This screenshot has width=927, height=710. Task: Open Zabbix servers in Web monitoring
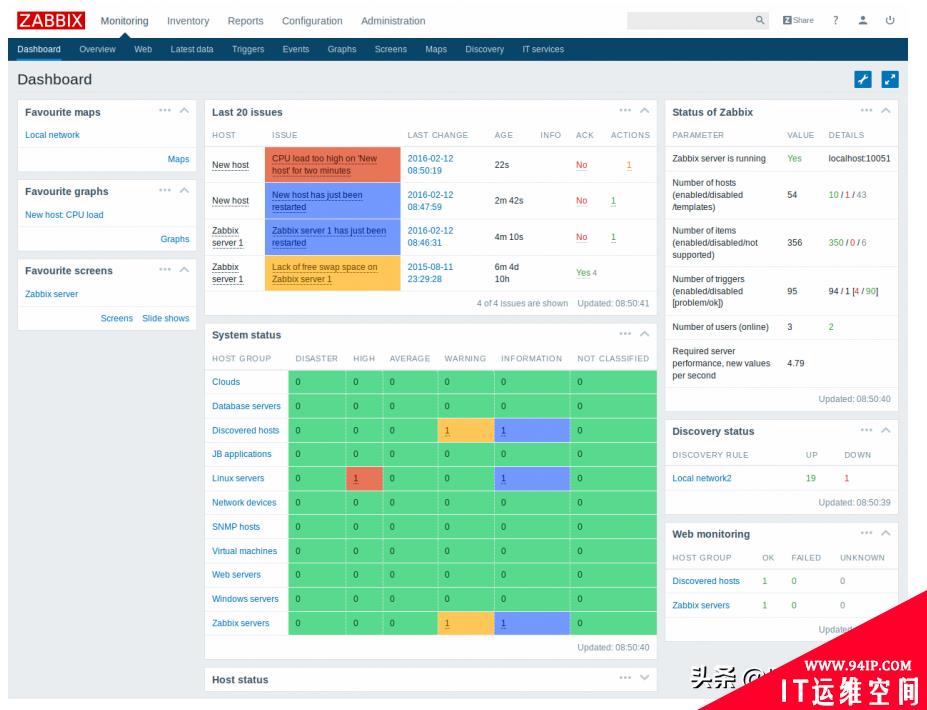(701, 605)
